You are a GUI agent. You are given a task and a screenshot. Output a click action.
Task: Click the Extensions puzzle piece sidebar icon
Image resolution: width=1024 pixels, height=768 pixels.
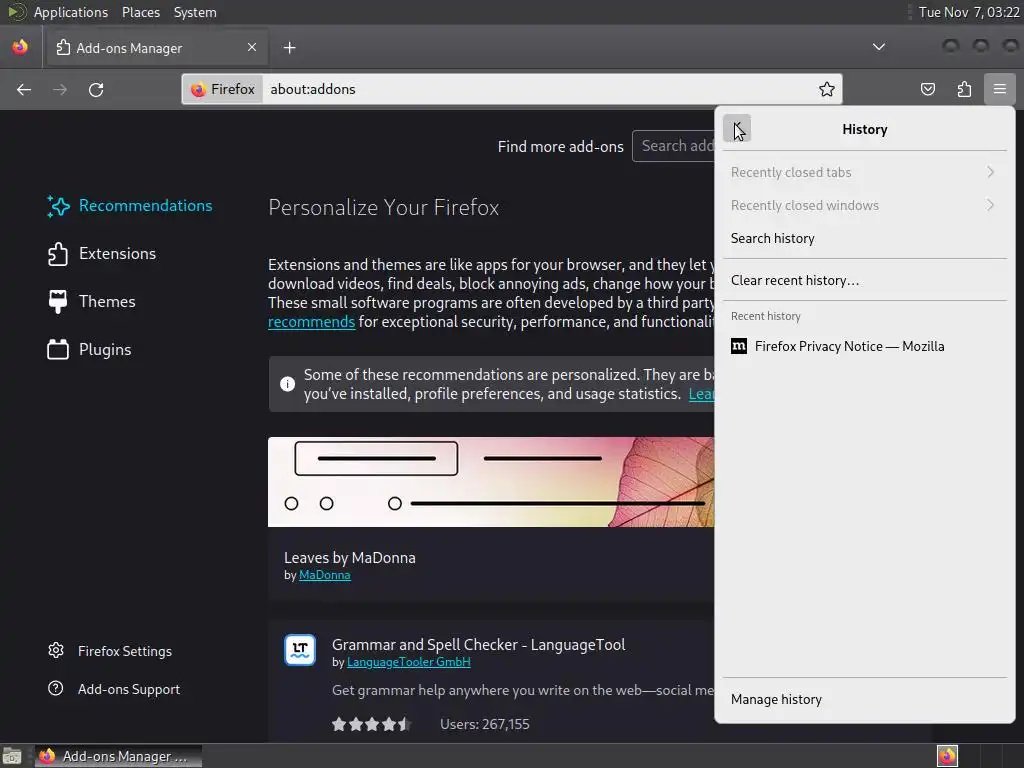point(57,253)
